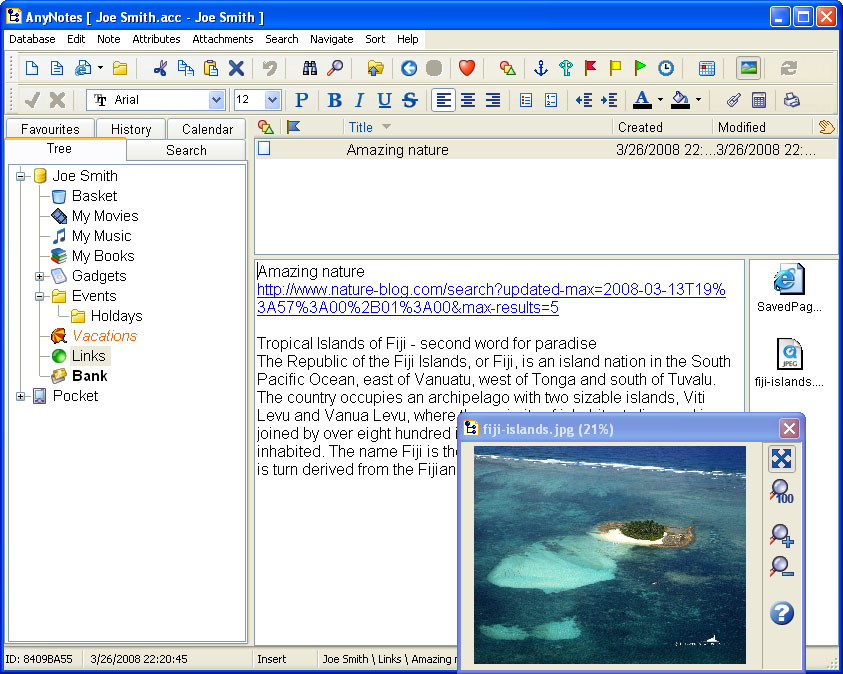Toggle bold text formatting
The width and height of the screenshot is (843, 674).
point(334,100)
